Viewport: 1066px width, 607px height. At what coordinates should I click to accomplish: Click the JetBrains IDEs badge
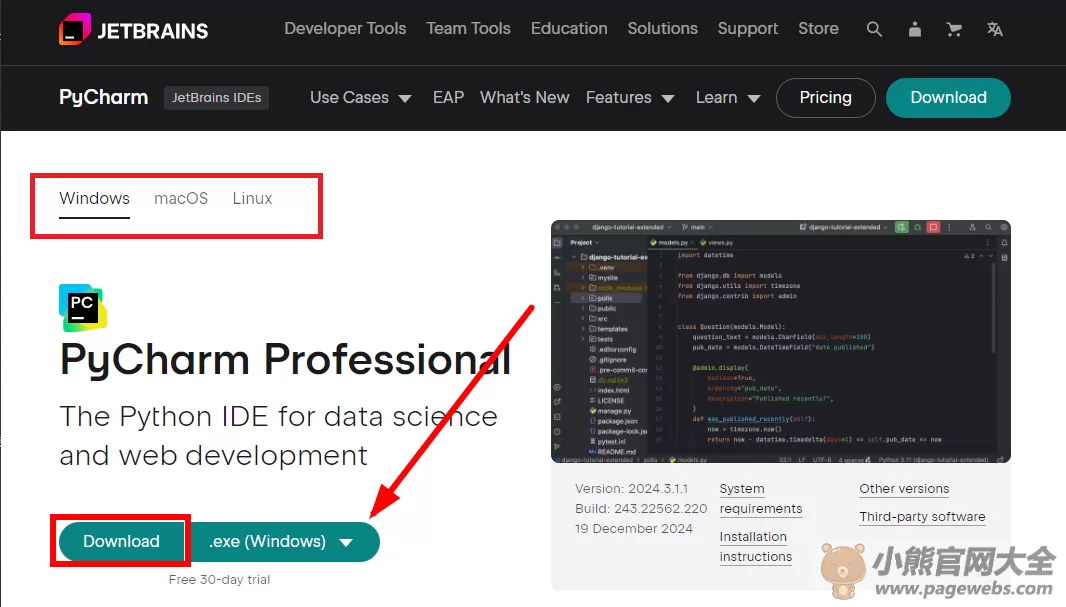[x=216, y=97]
